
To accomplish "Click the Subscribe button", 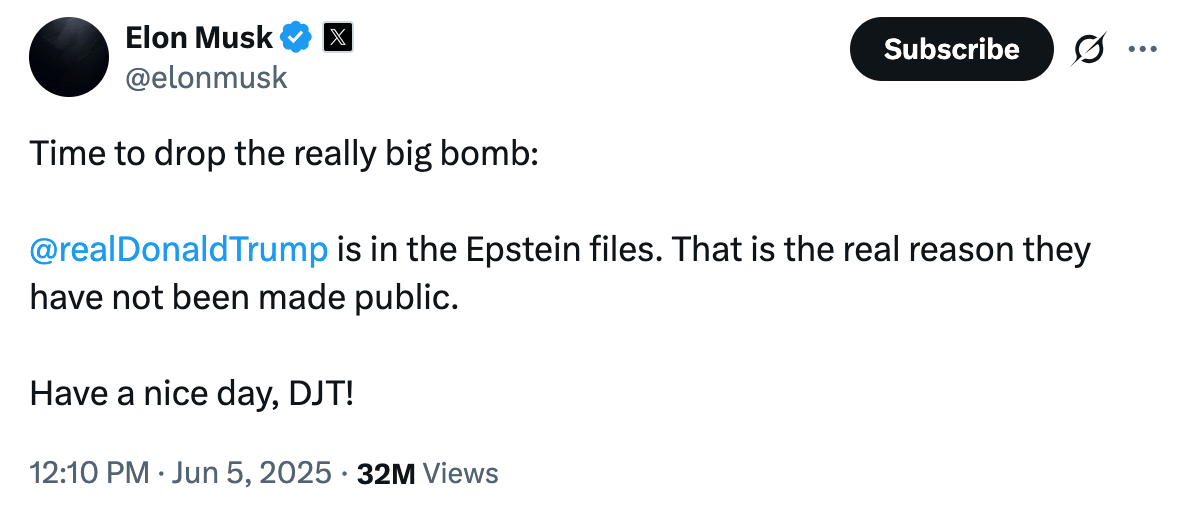I will [x=952, y=49].
